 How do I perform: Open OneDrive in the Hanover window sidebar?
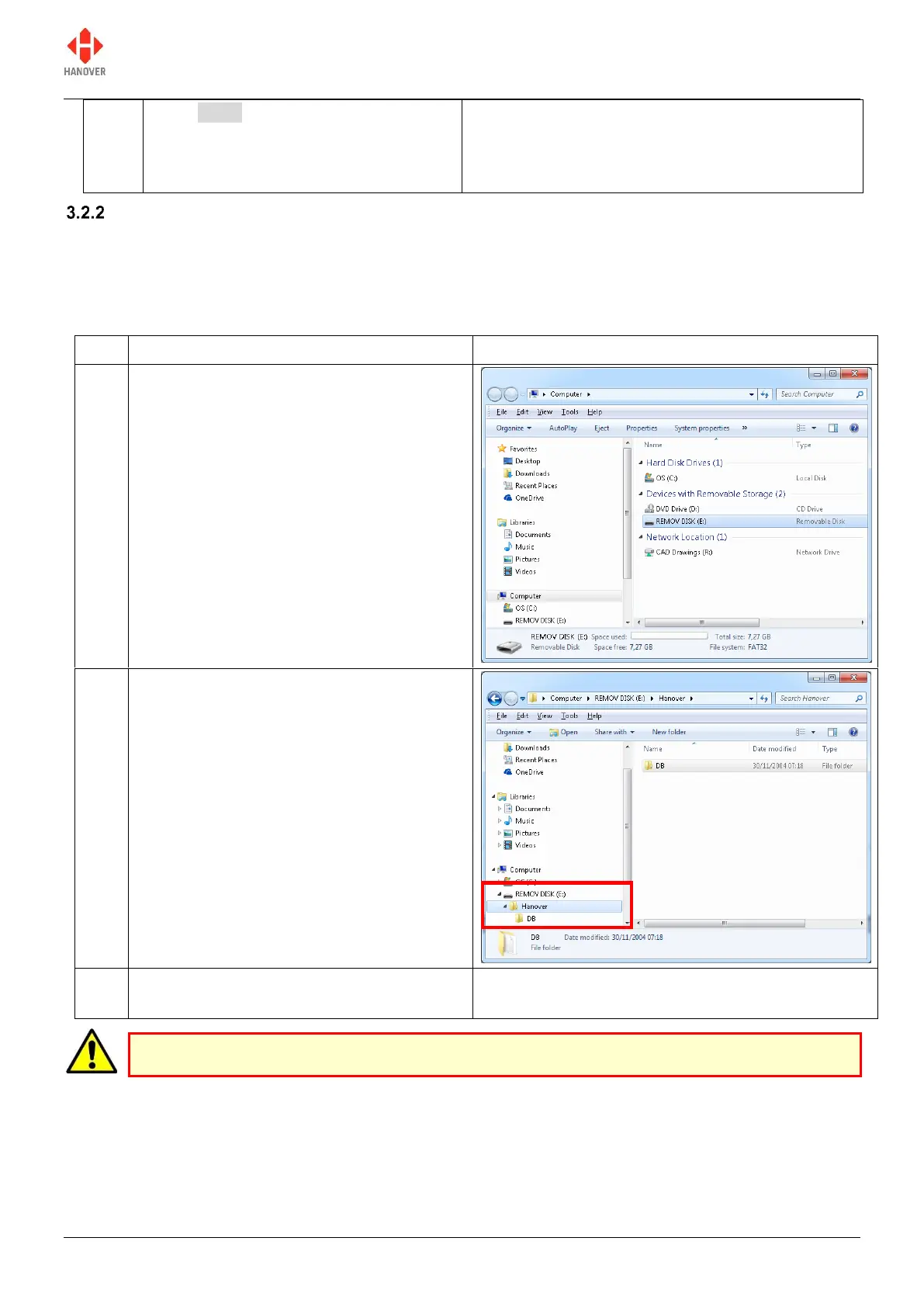point(524,772)
